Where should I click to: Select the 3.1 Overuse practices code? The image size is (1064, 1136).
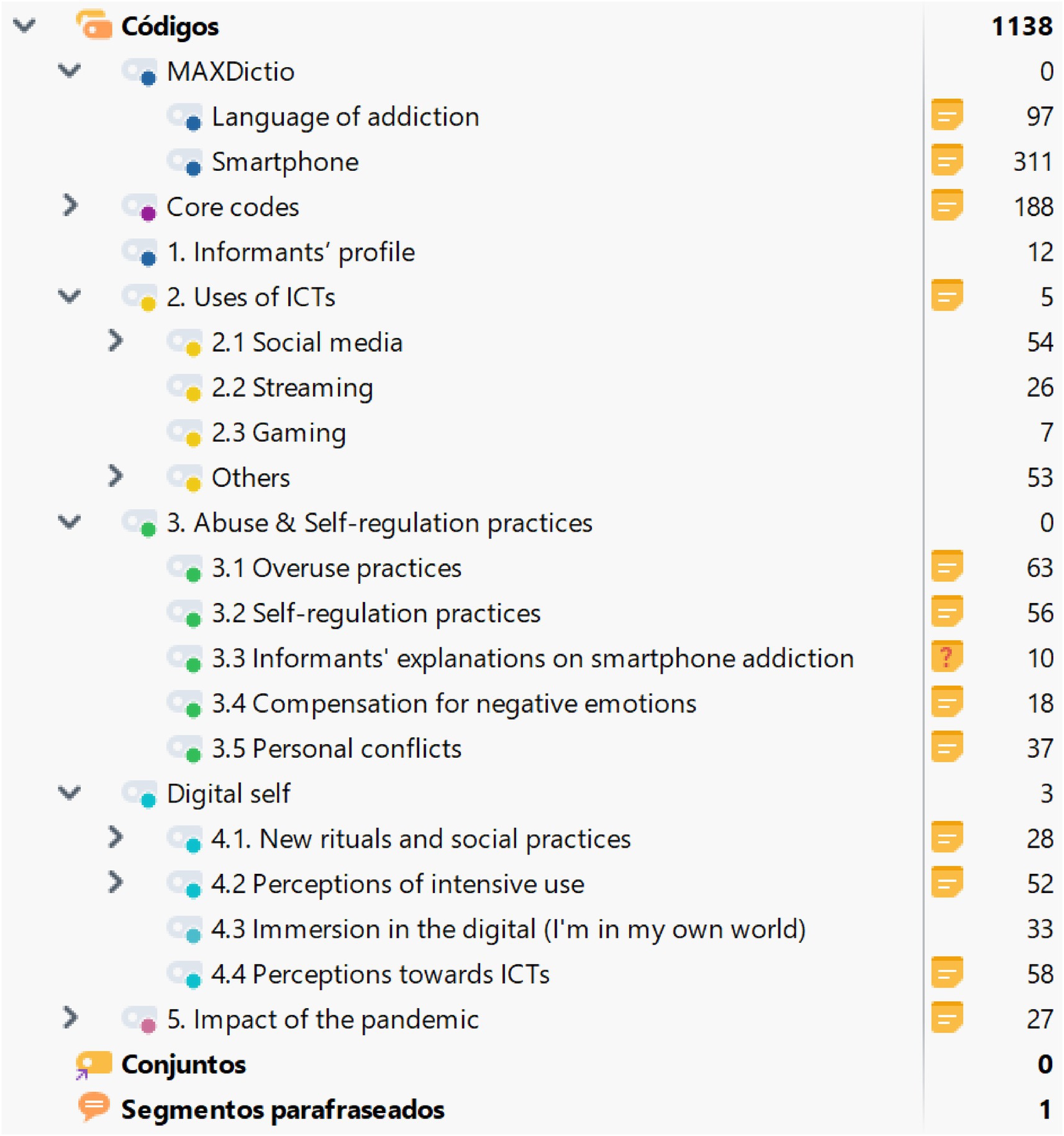point(336,568)
